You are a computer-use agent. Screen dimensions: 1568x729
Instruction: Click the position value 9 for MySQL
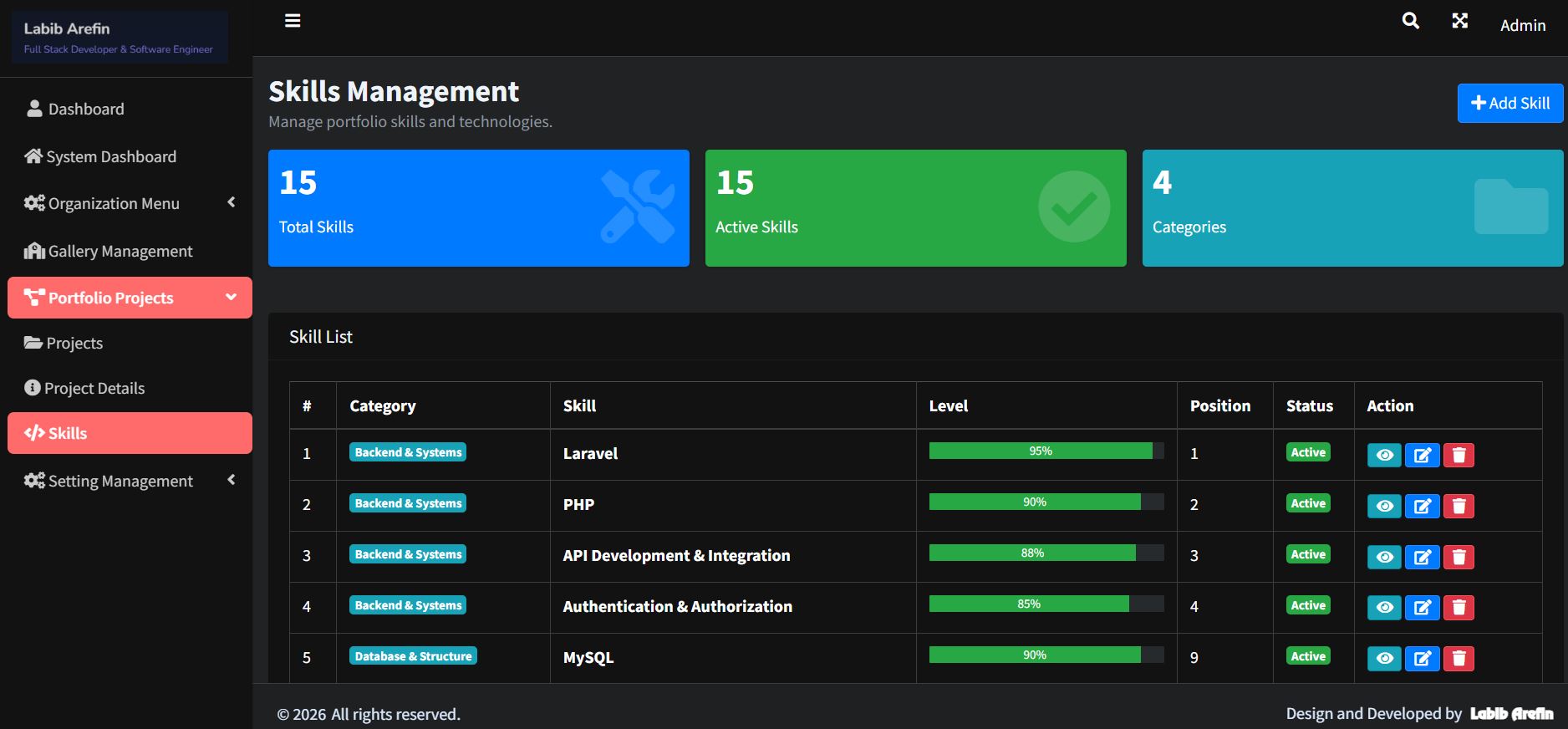click(x=1194, y=657)
